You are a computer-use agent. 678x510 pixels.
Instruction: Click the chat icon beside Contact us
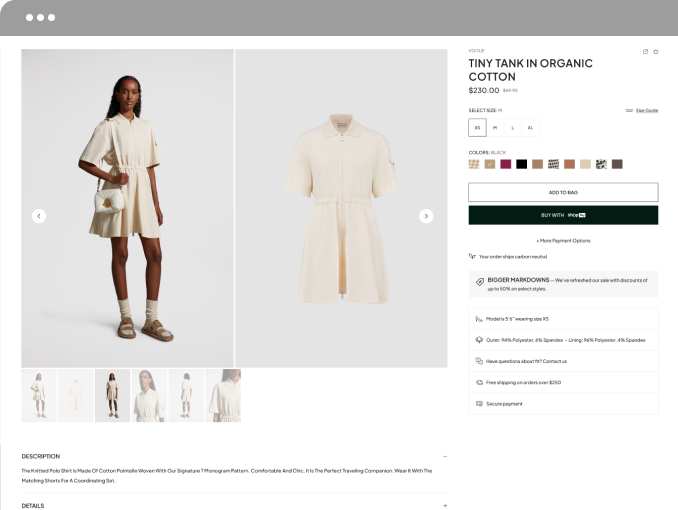click(479, 361)
